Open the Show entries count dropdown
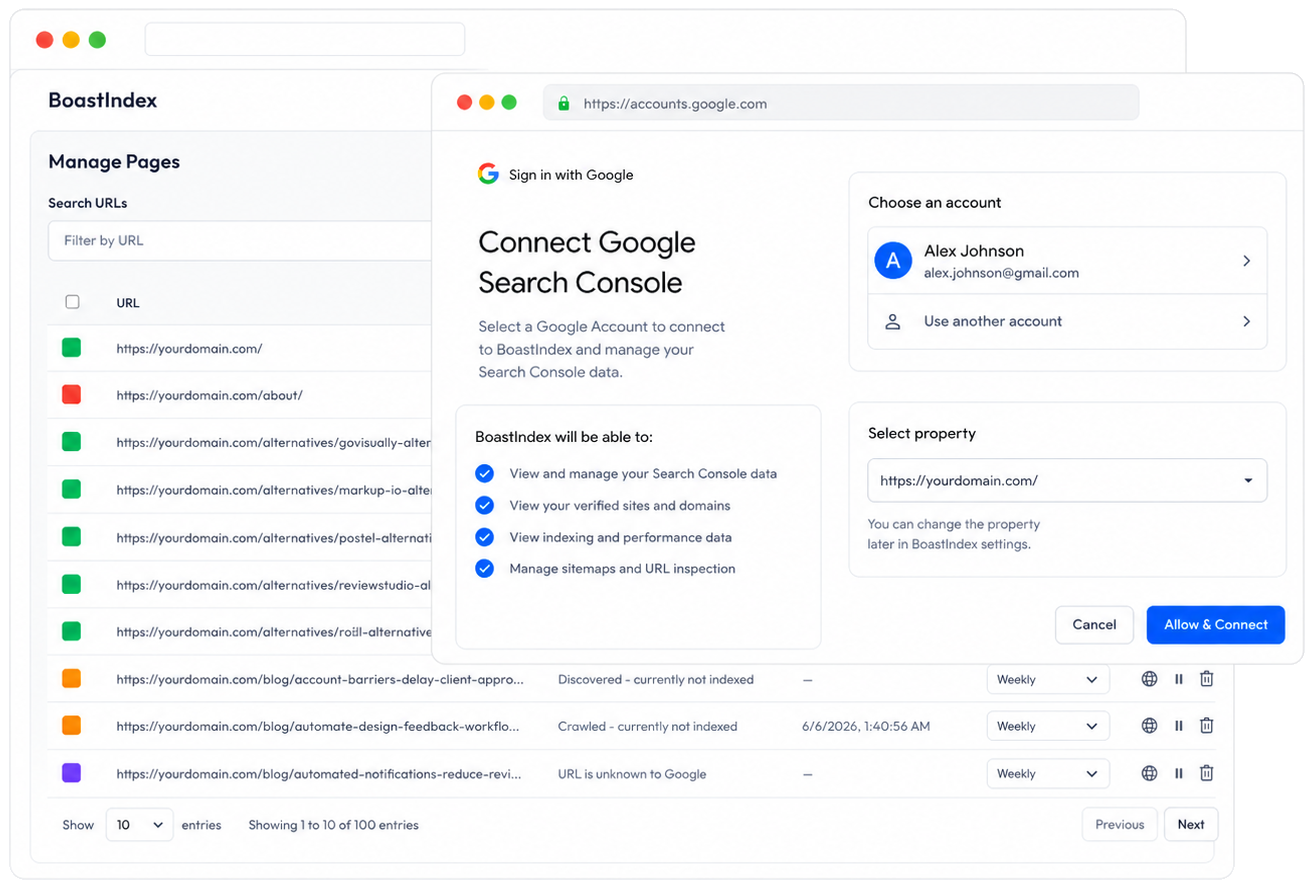The height and width of the screenshot is (887, 1310). [x=139, y=825]
